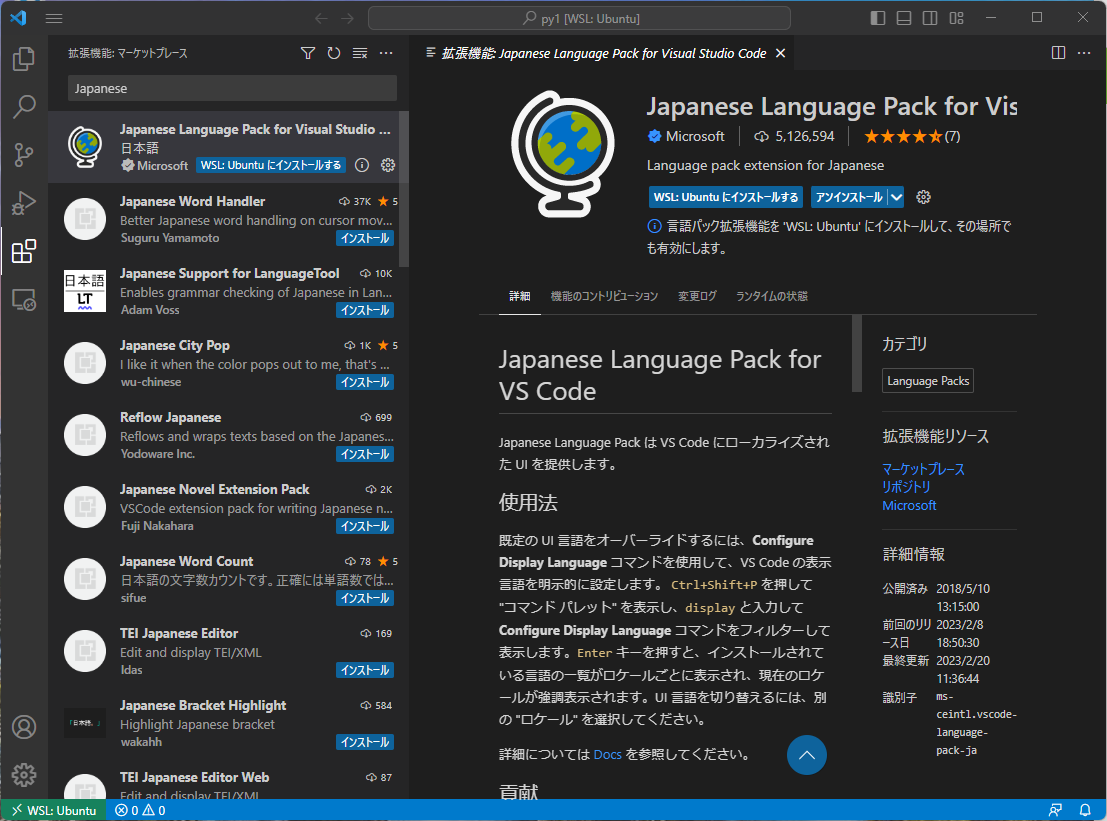
Task: Filter the extensions list
Action: [x=308, y=52]
